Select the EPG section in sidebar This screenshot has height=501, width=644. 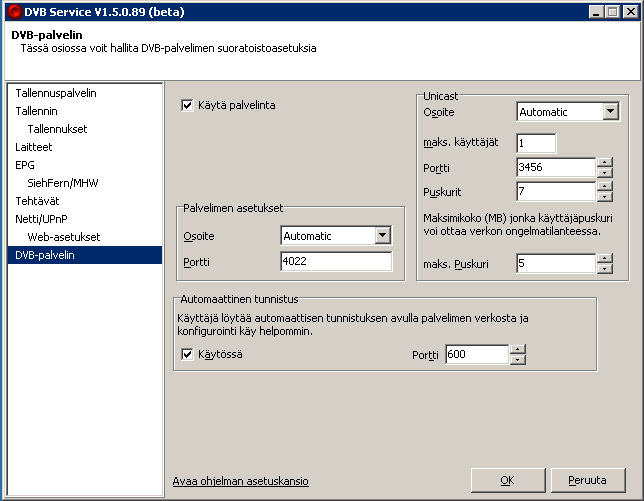[25, 165]
